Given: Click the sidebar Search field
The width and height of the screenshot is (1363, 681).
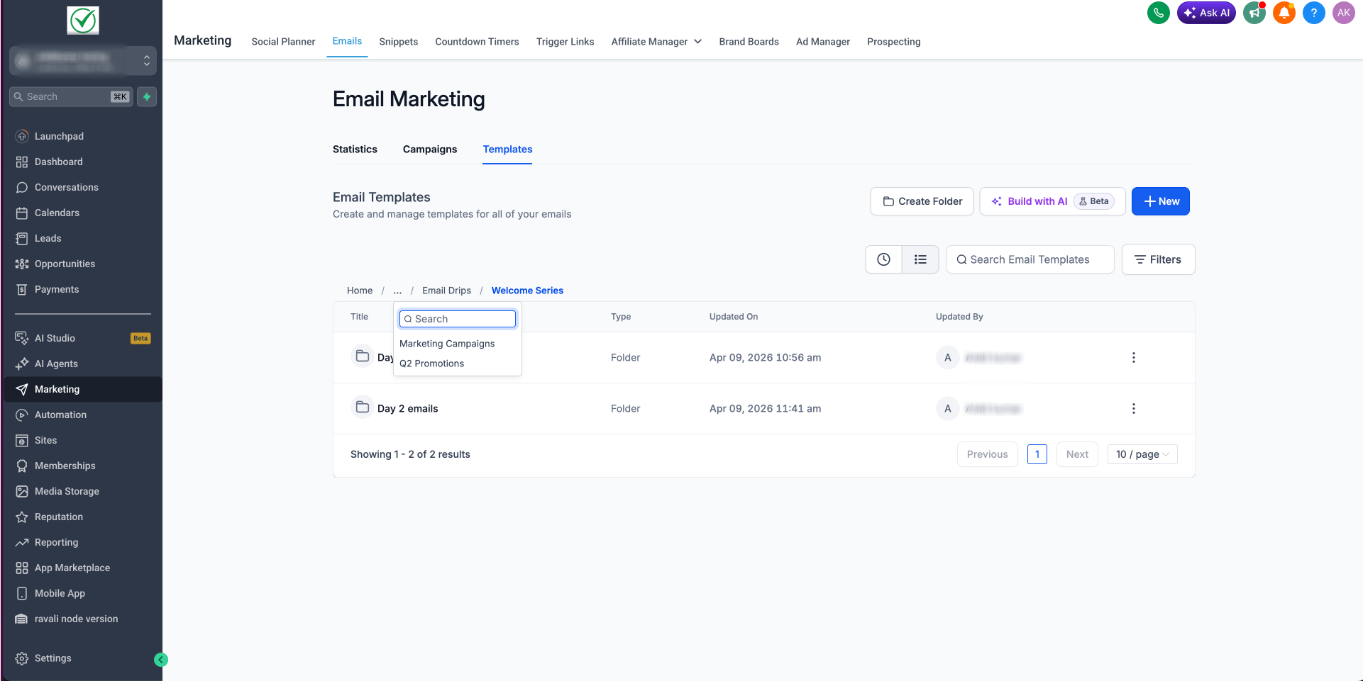Looking at the screenshot, I should pos(70,97).
